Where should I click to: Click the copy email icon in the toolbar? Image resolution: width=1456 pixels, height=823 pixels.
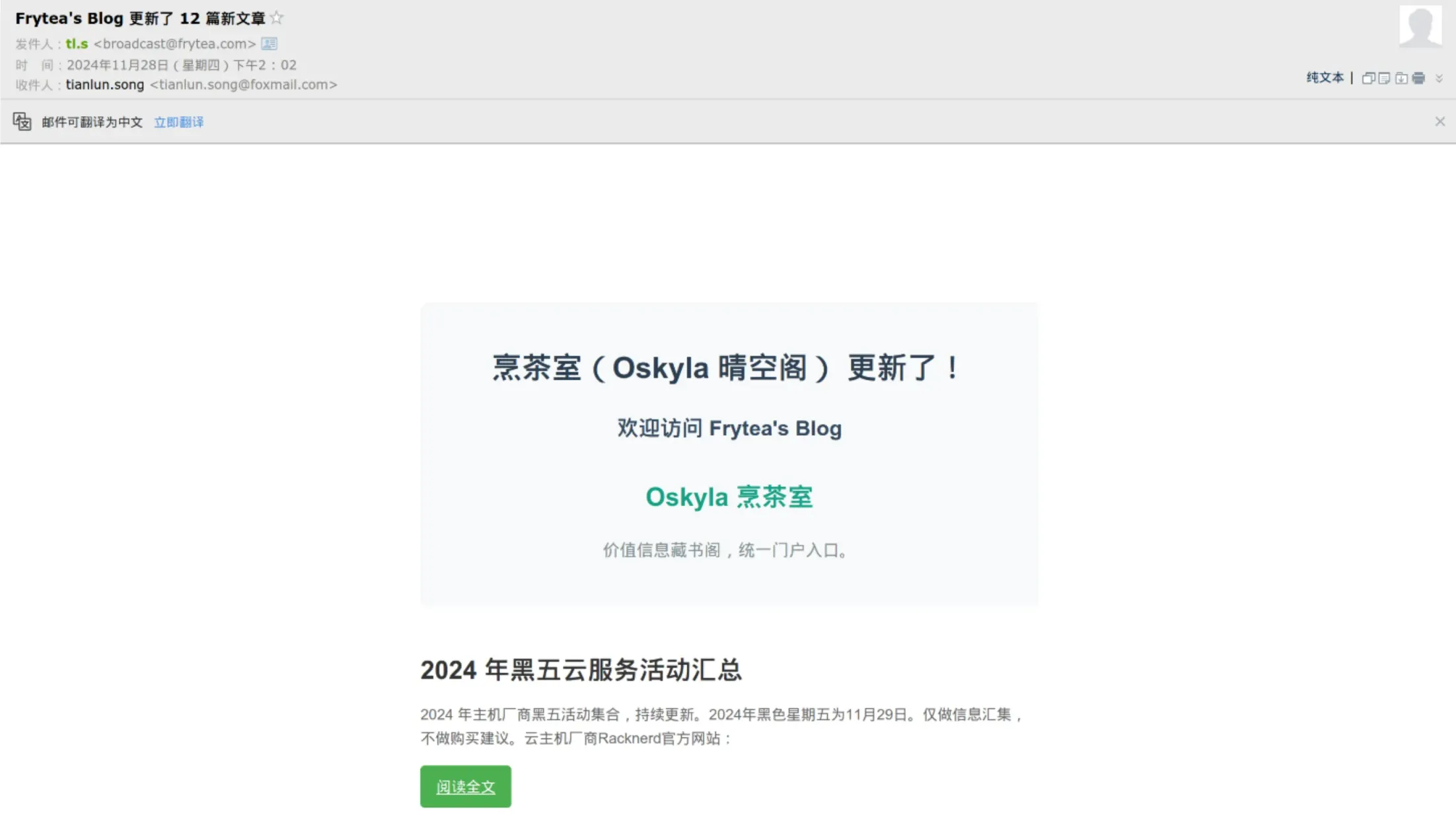pyautogui.click(x=1368, y=78)
